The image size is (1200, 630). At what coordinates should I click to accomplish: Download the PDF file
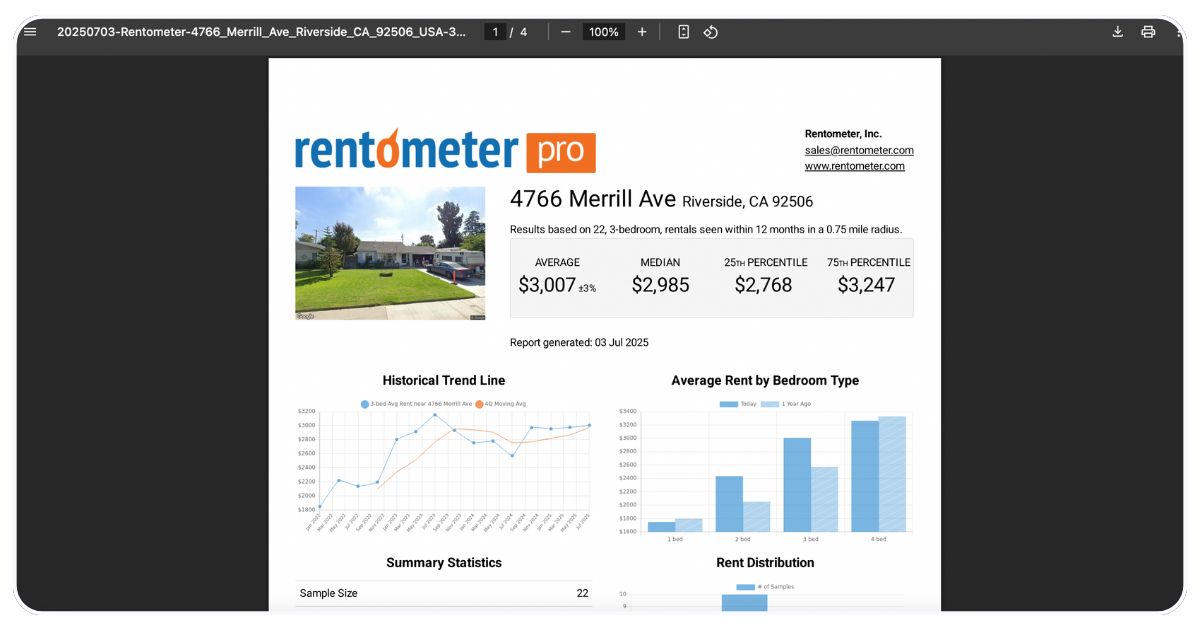[x=1118, y=32]
